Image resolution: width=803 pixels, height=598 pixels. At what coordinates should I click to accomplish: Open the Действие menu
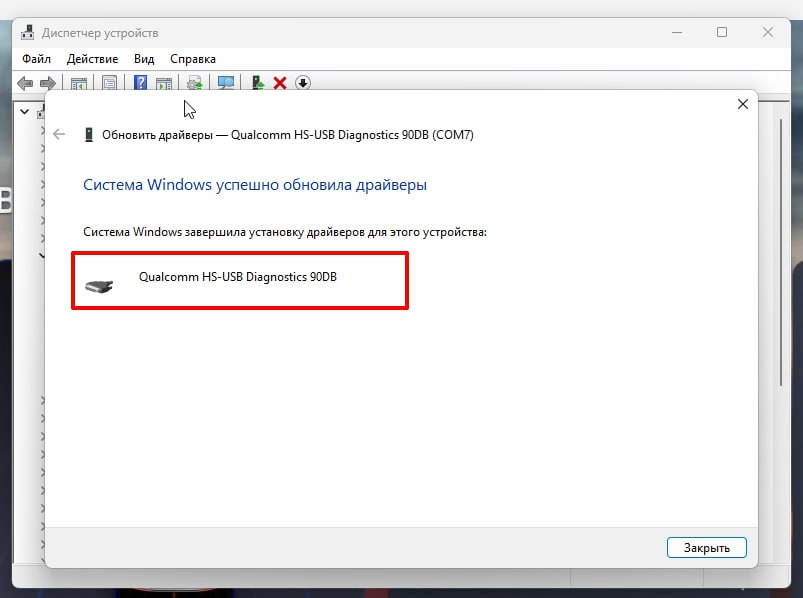pyautogui.click(x=92, y=59)
